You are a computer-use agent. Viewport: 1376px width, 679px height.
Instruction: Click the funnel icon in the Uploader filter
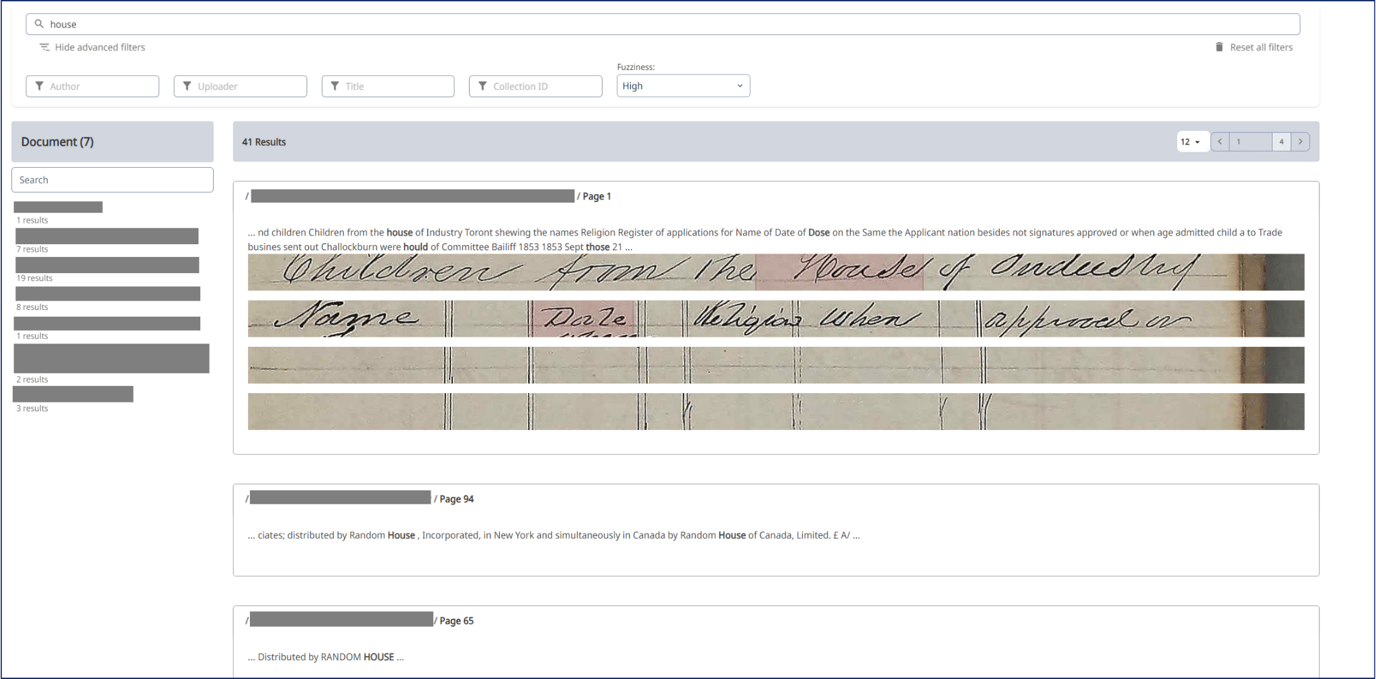(187, 86)
